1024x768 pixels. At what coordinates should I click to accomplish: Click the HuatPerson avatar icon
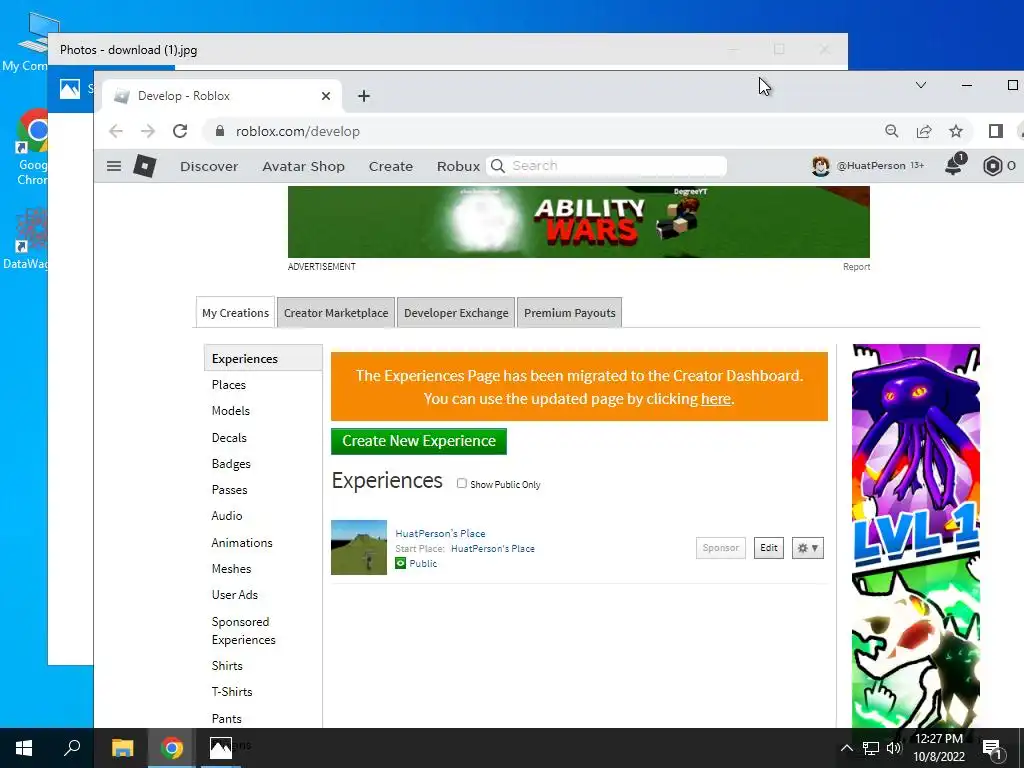pyautogui.click(x=820, y=166)
